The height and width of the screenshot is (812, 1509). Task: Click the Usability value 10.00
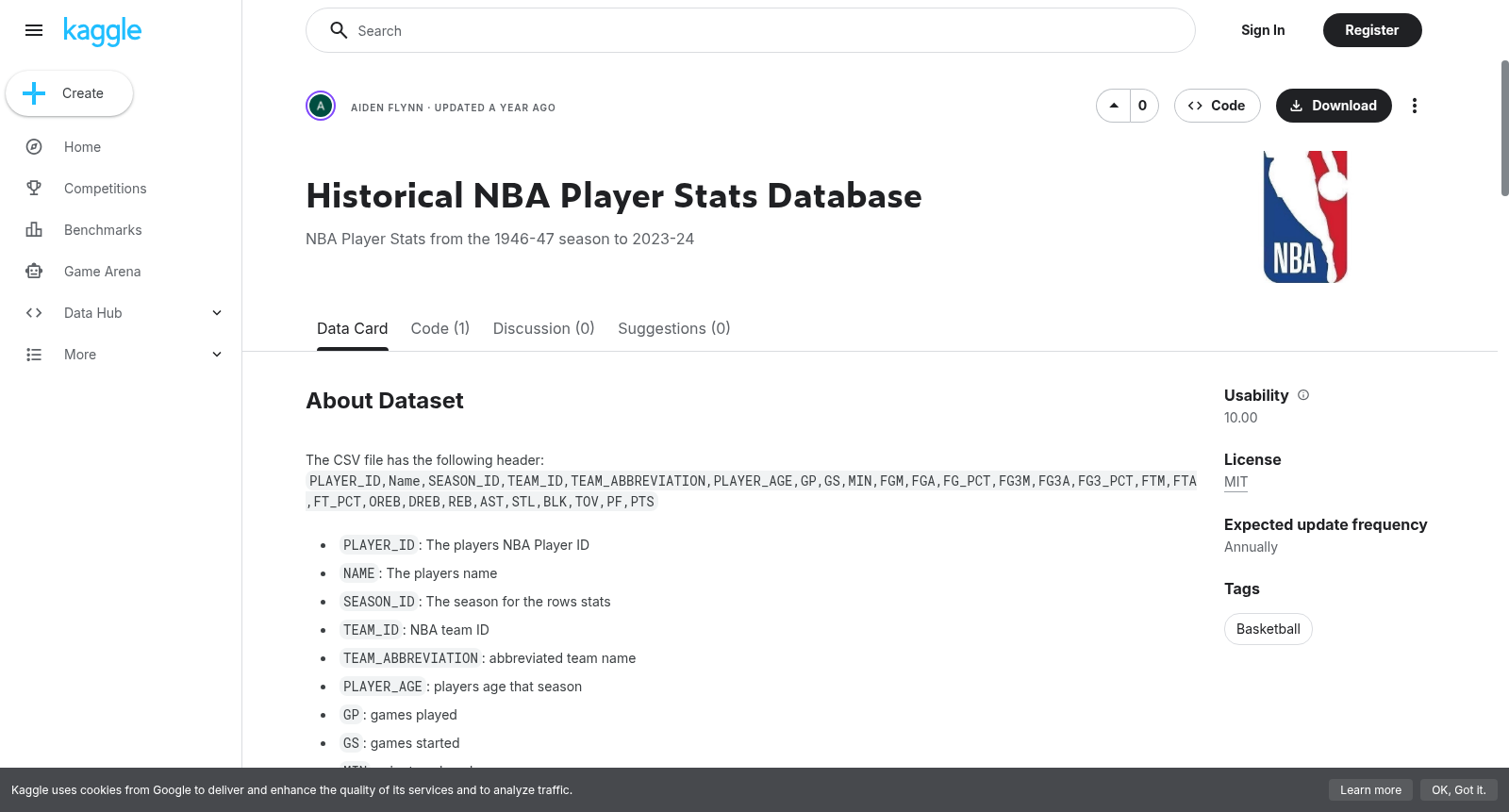click(1240, 418)
